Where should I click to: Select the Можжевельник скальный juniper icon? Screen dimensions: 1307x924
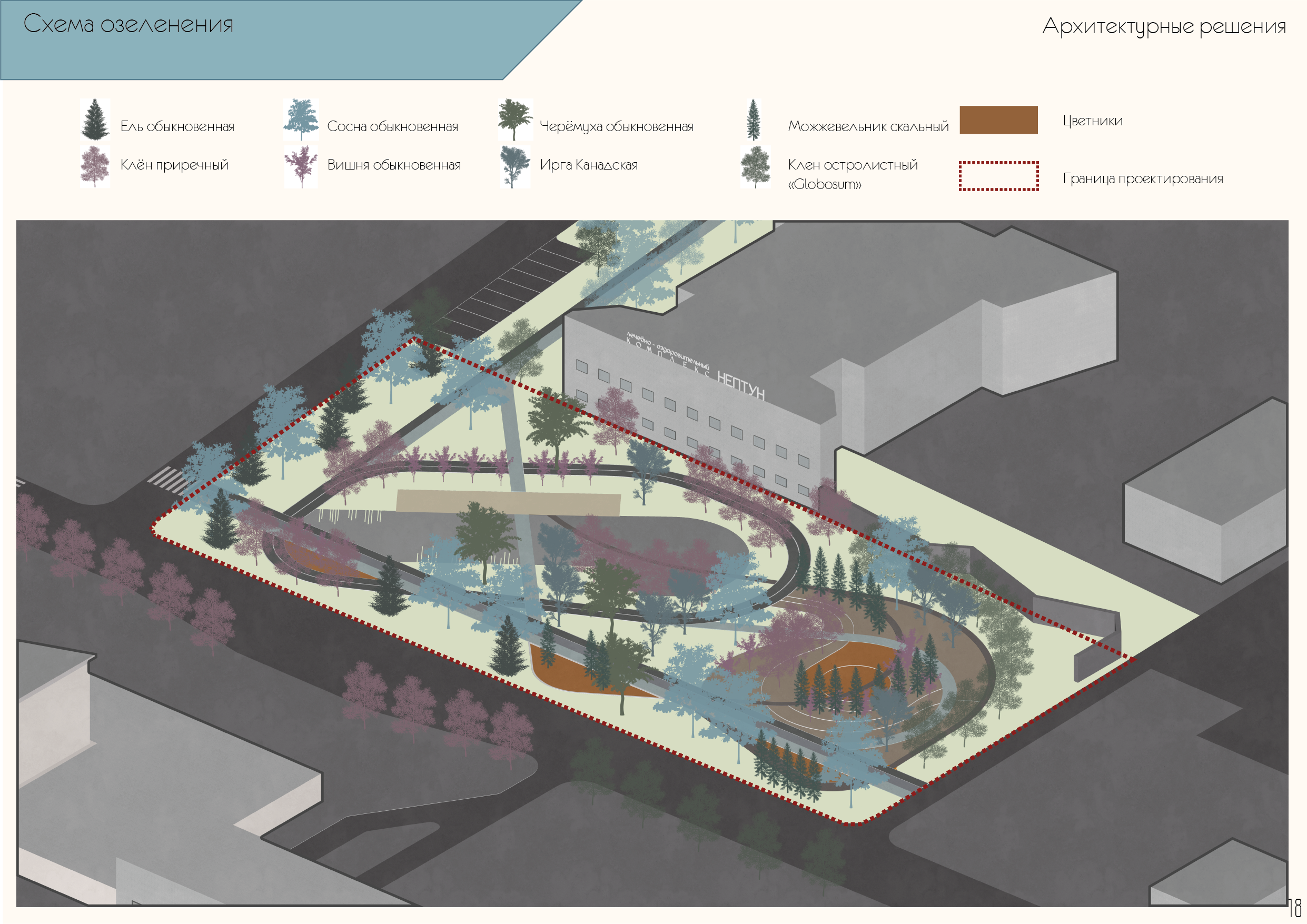point(754,120)
